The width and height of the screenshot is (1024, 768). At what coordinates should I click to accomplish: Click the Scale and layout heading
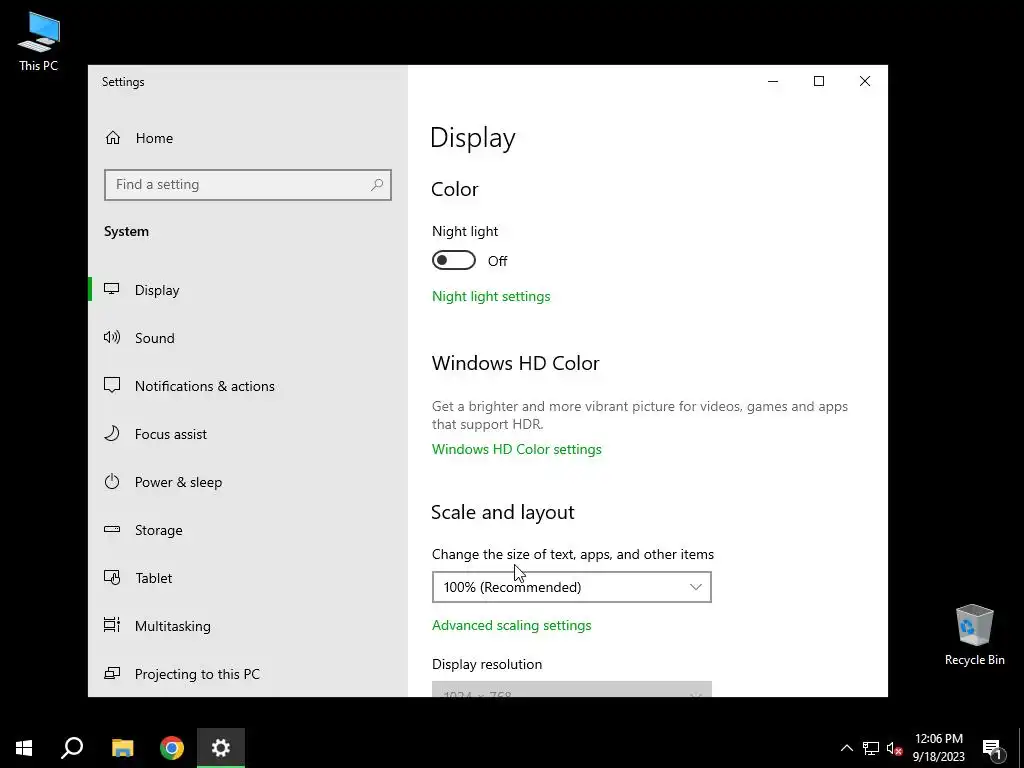(x=503, y=513)
